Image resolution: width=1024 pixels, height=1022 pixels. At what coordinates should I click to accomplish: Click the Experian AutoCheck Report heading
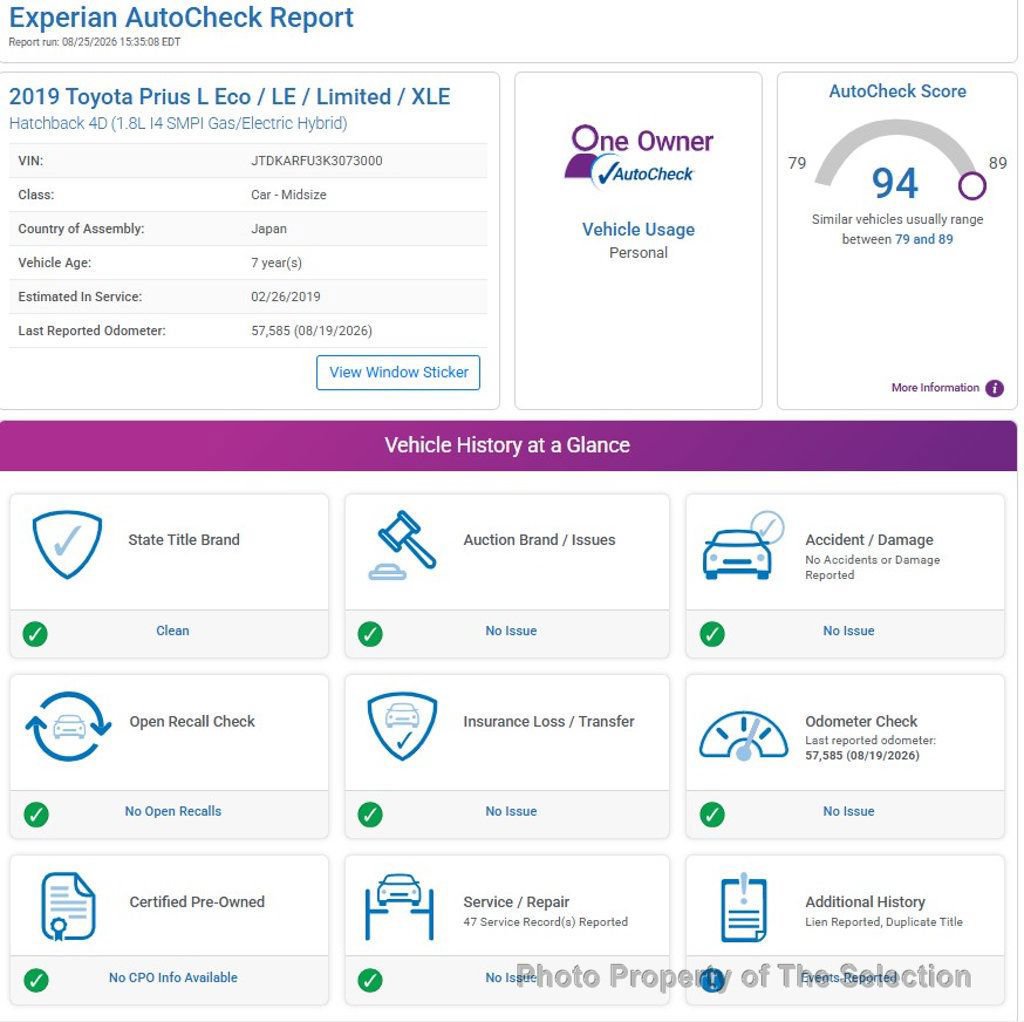click(x=181, y=17)
